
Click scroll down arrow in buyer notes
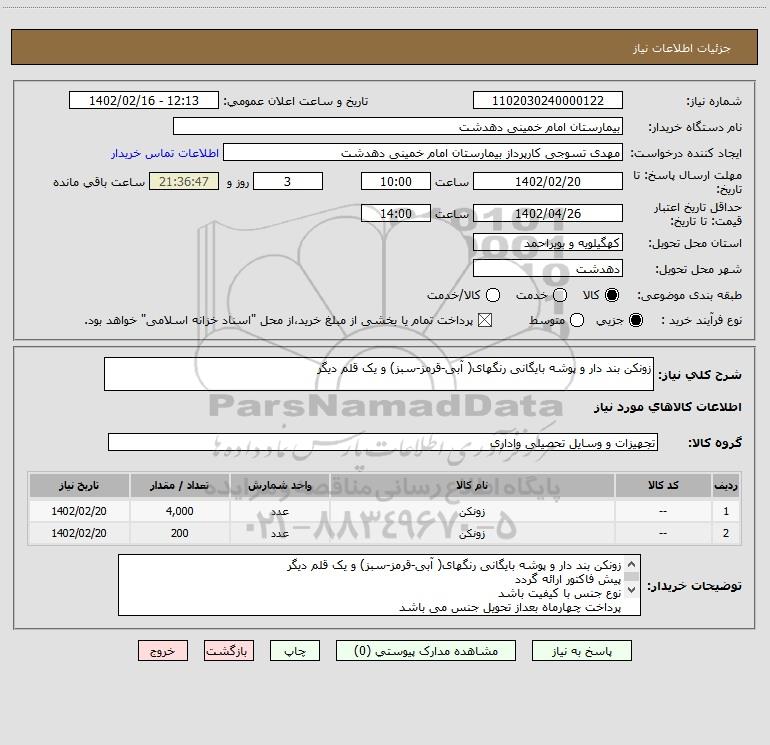click(632, 589)
